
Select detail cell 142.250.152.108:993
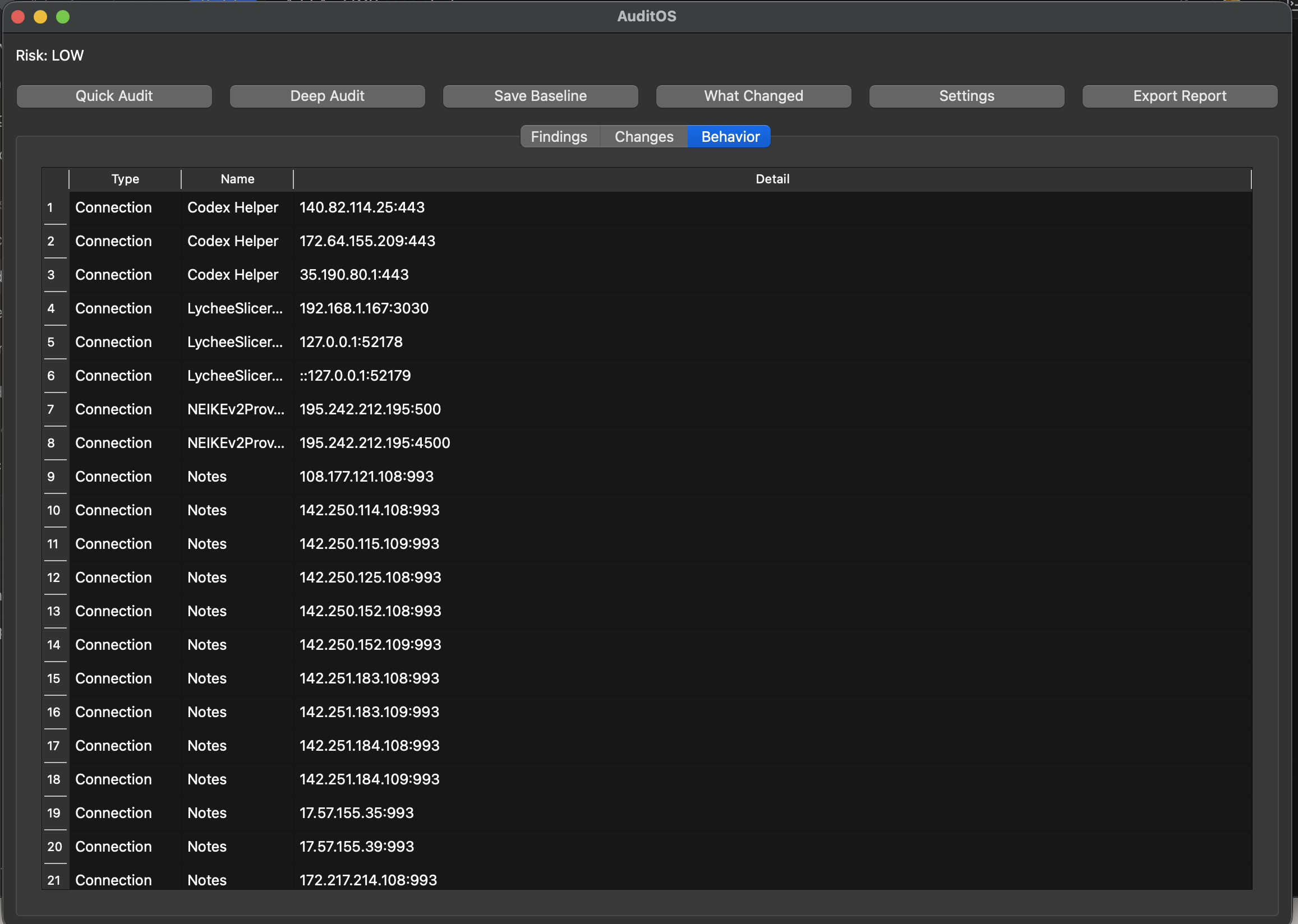tap(772, 611)
